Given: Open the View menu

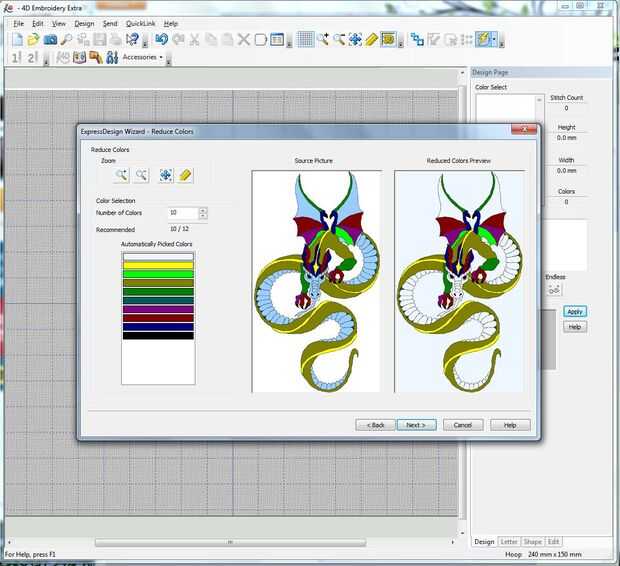Looking at the screenshot, I should tap(59, 23).
